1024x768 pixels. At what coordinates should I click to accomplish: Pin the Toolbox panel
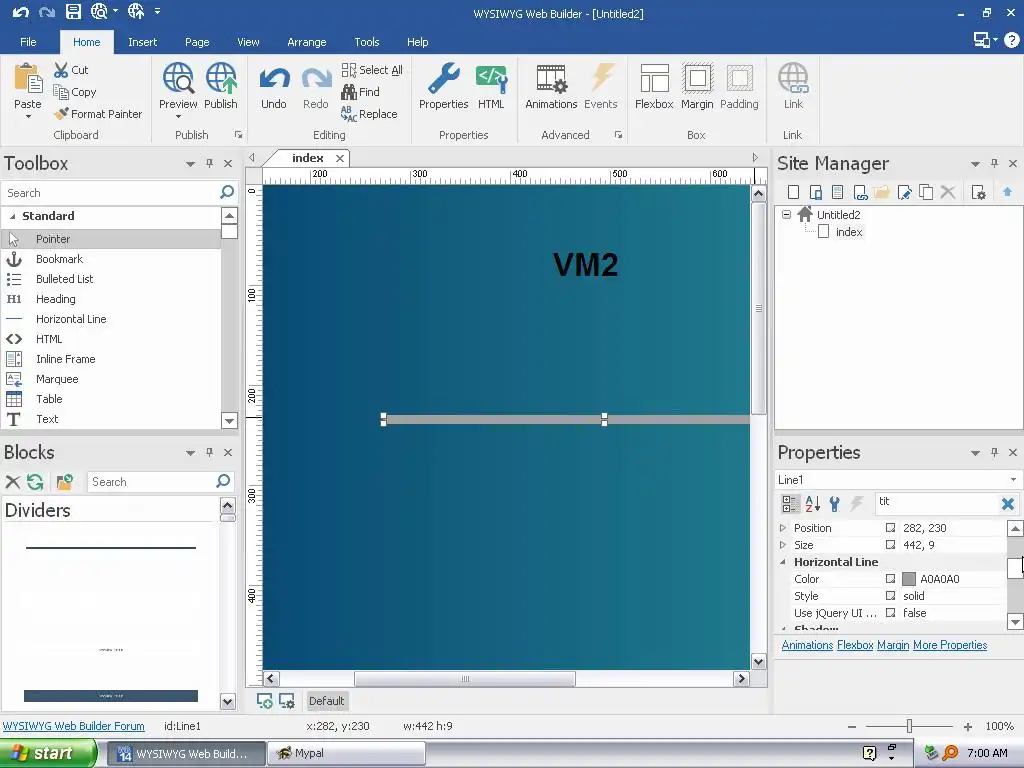pyautogui.click(x=209, y=163)
